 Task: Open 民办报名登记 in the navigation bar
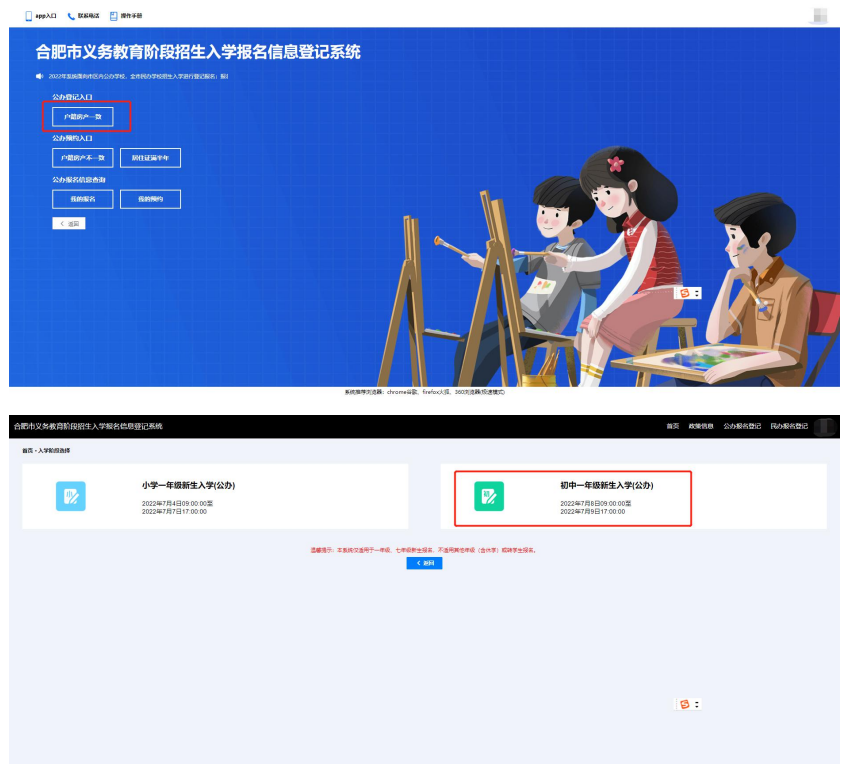tap(789, 427)
